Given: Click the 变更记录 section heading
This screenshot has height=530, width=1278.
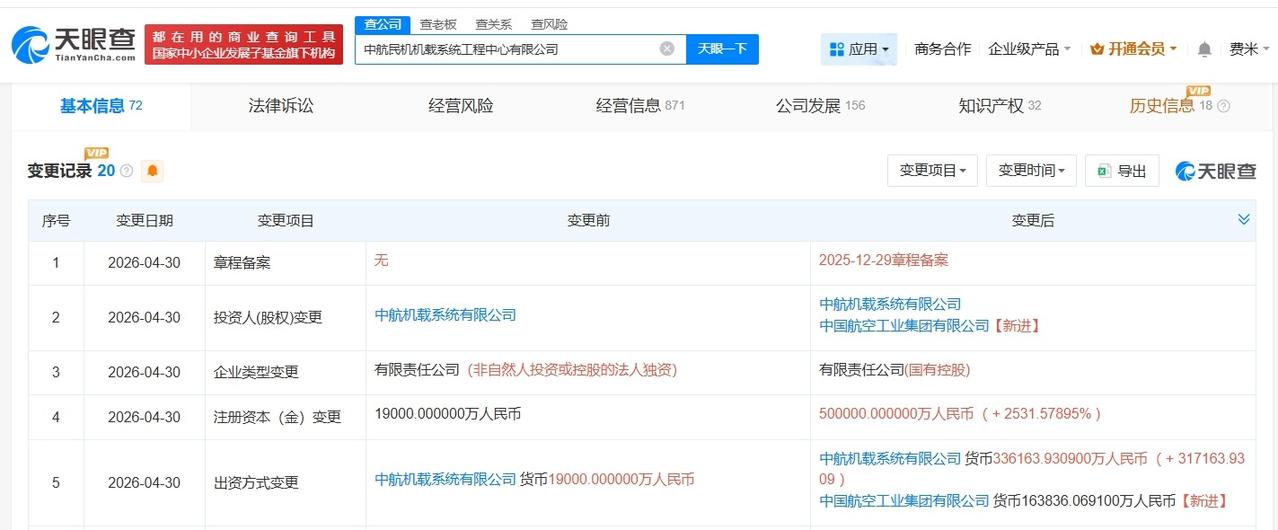Looking at the screenshot, I should 60,171.
